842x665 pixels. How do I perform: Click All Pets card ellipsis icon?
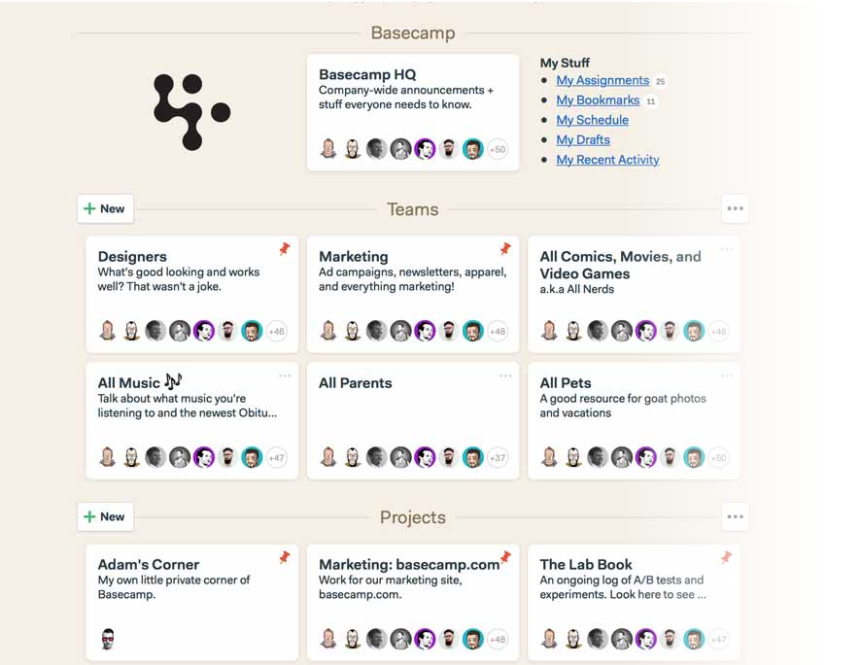click(727, 375)
